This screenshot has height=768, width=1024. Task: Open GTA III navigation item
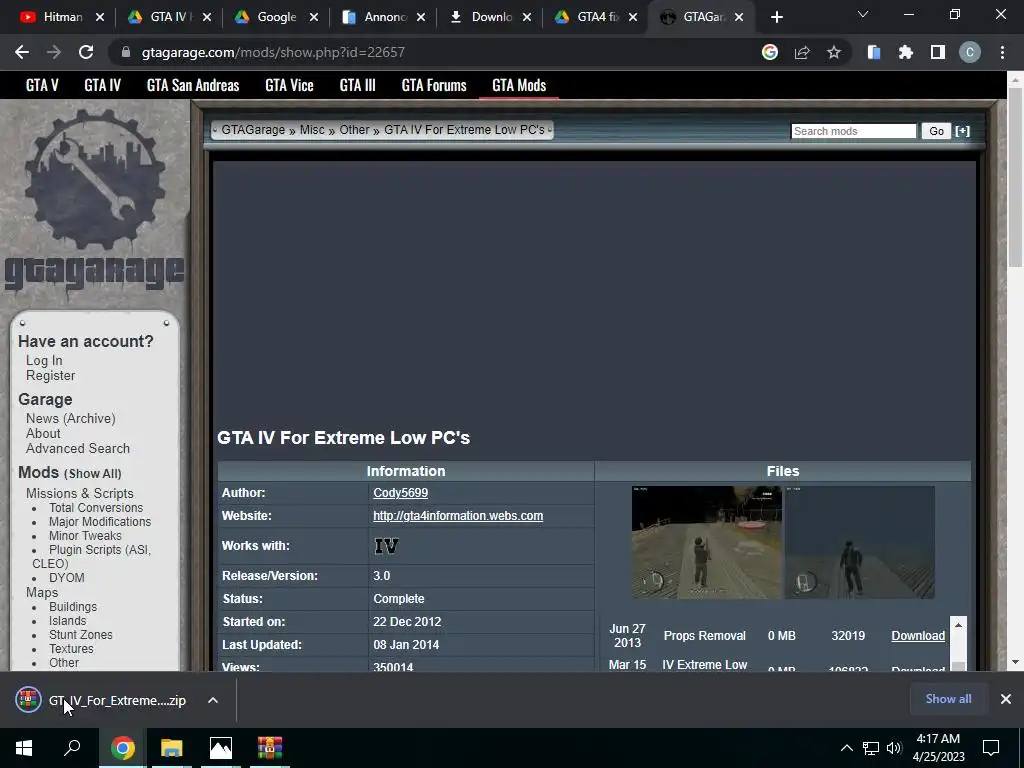(357, 86)
